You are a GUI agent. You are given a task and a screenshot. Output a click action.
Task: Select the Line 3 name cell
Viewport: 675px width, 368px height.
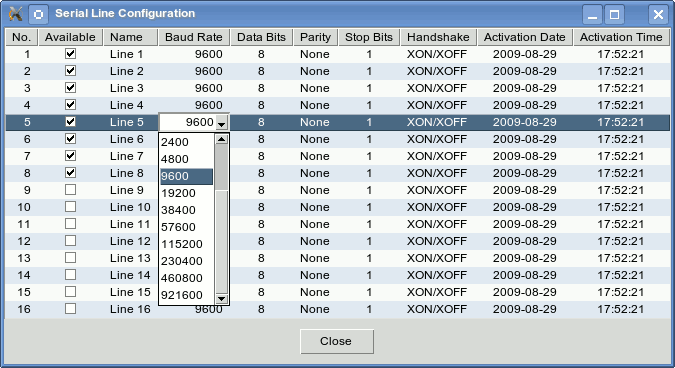130,88
